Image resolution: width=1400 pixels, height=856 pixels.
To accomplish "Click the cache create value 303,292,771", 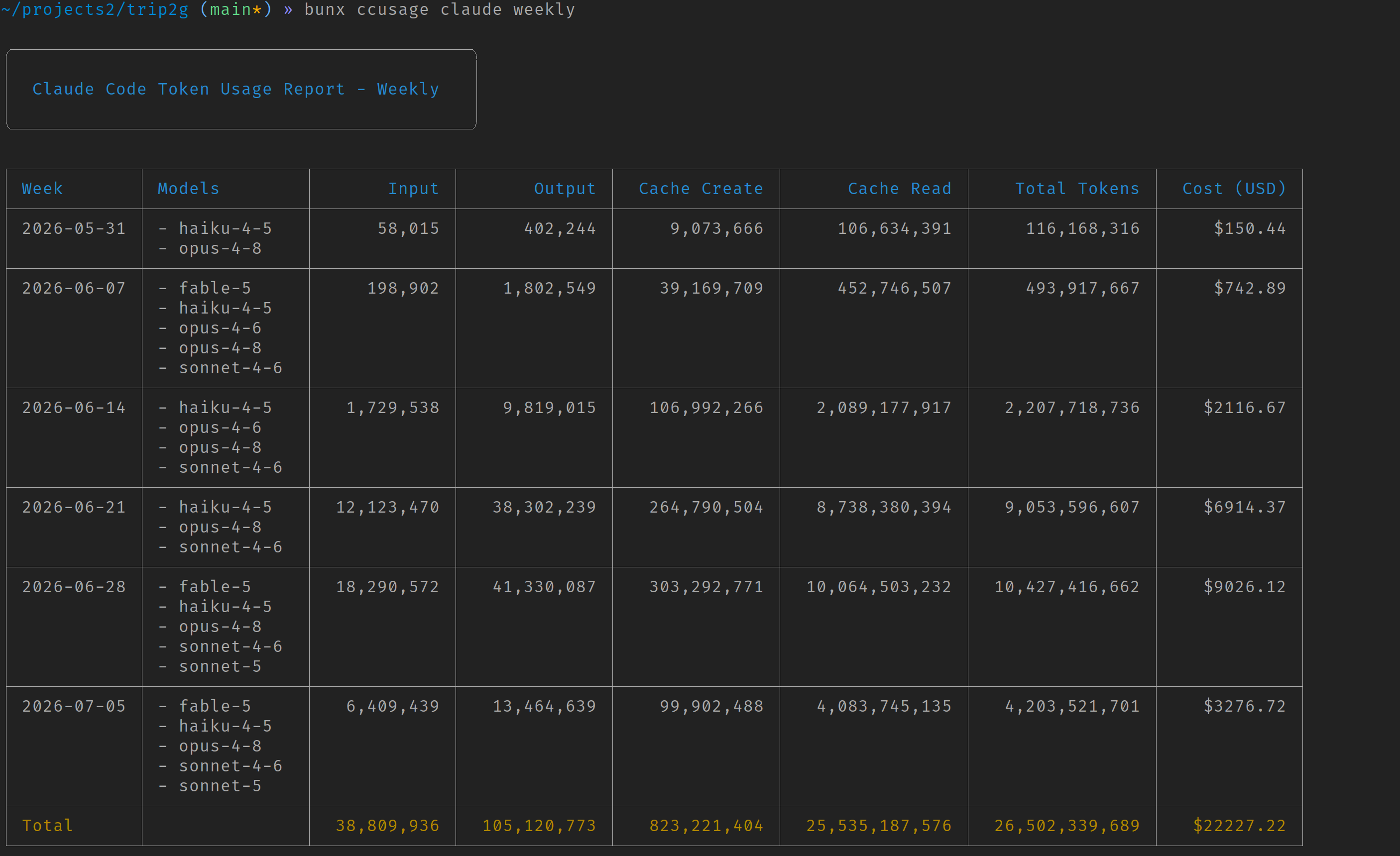I will (x=707, y=586).
